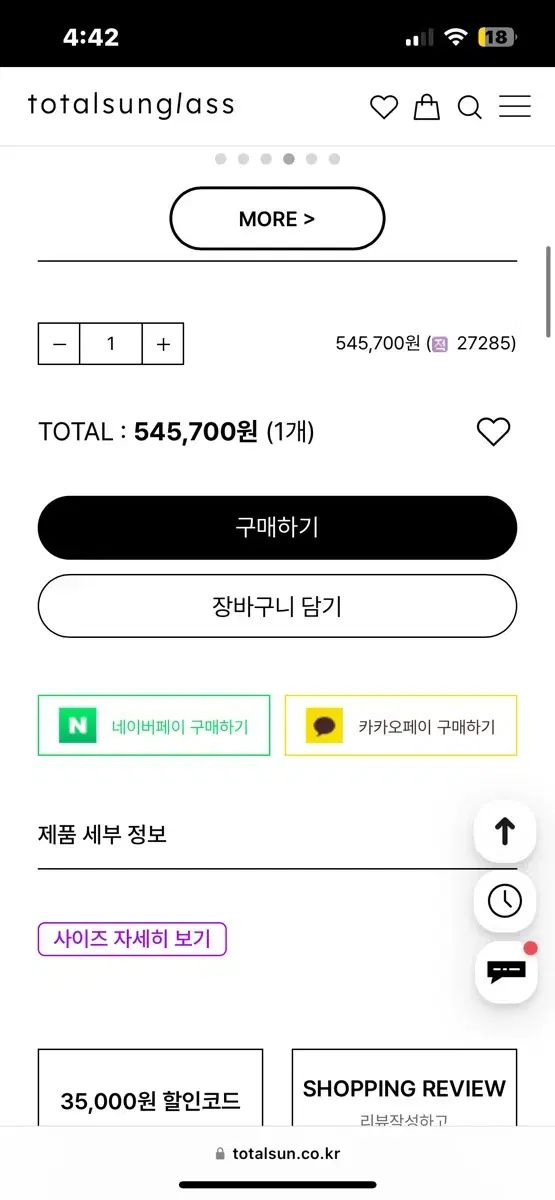The height and width of the screenshot is (1200, 555).
Task: Tap the search magnifier icon
Action: [x=470, y=107]
